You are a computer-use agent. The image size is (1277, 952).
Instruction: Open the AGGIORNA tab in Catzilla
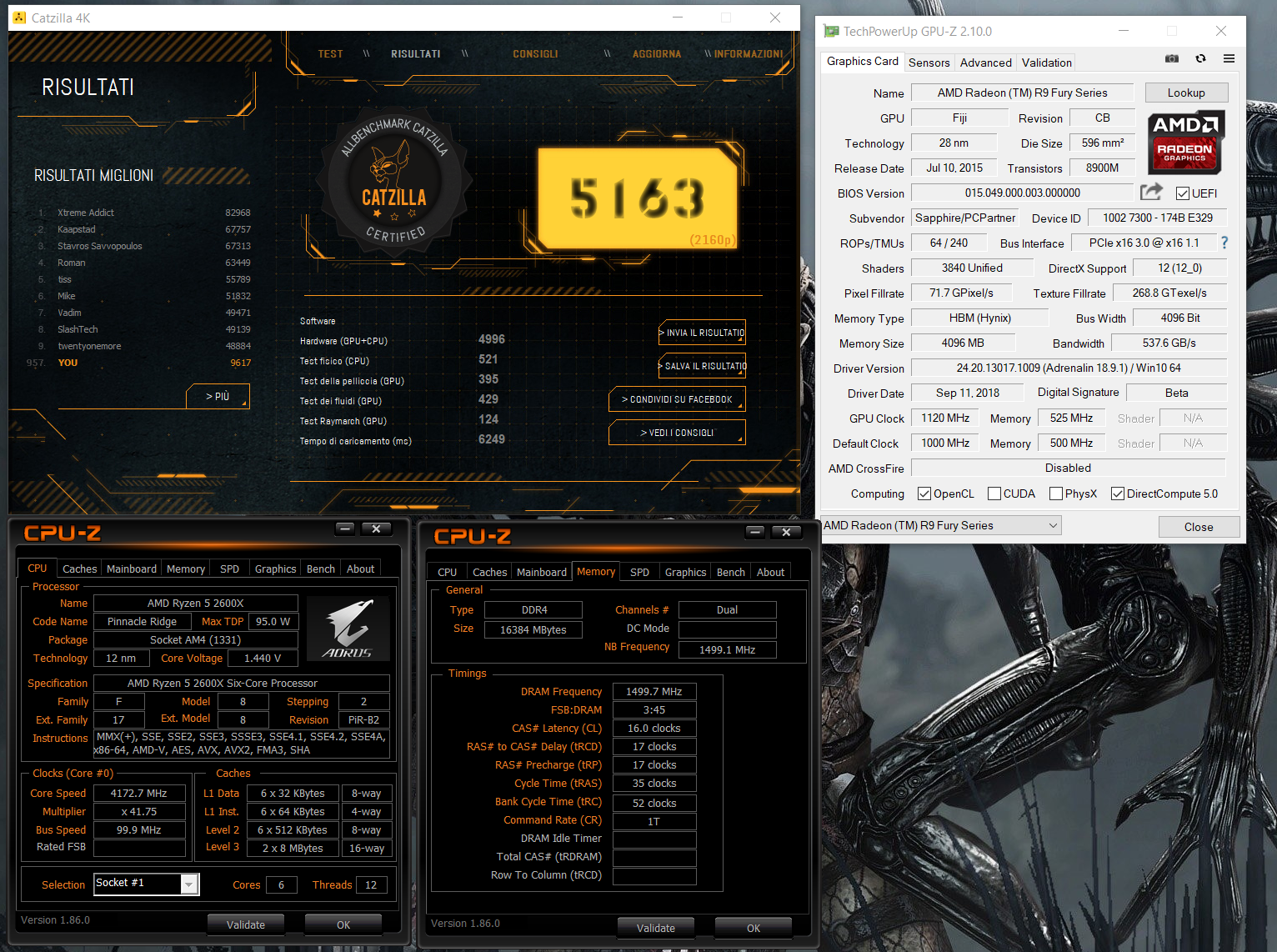pos(657,54)
